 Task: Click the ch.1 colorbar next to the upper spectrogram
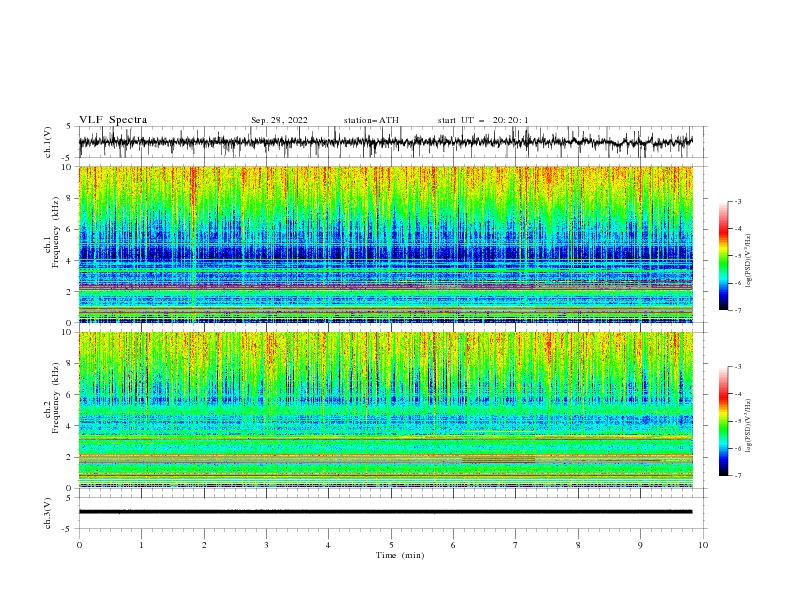pos(724,256)
